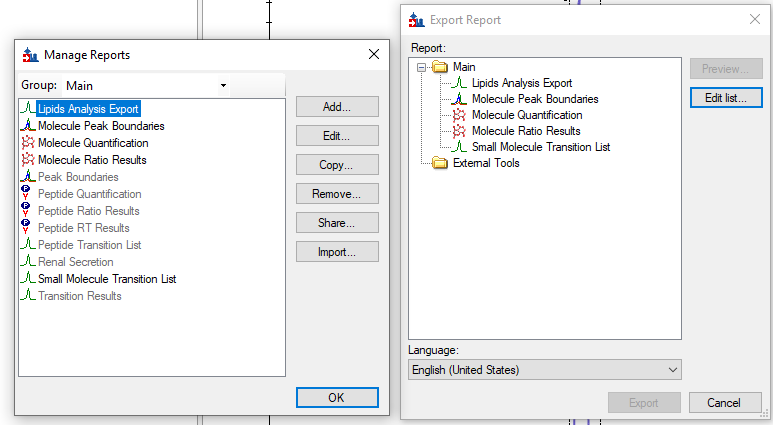Select Transition Results in Manage Reports list

(x=80, y=296)
